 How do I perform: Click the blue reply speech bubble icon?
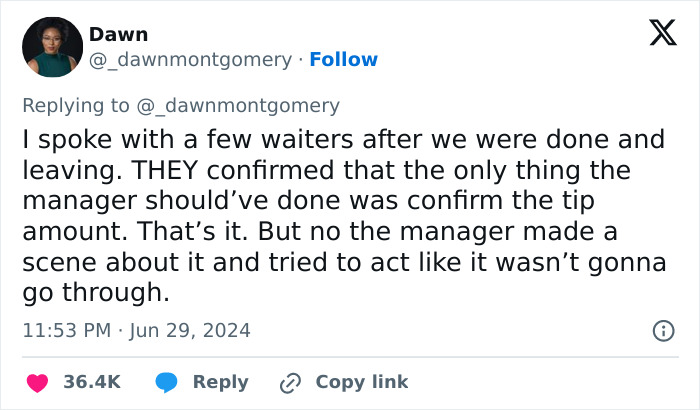click(166, 382)
